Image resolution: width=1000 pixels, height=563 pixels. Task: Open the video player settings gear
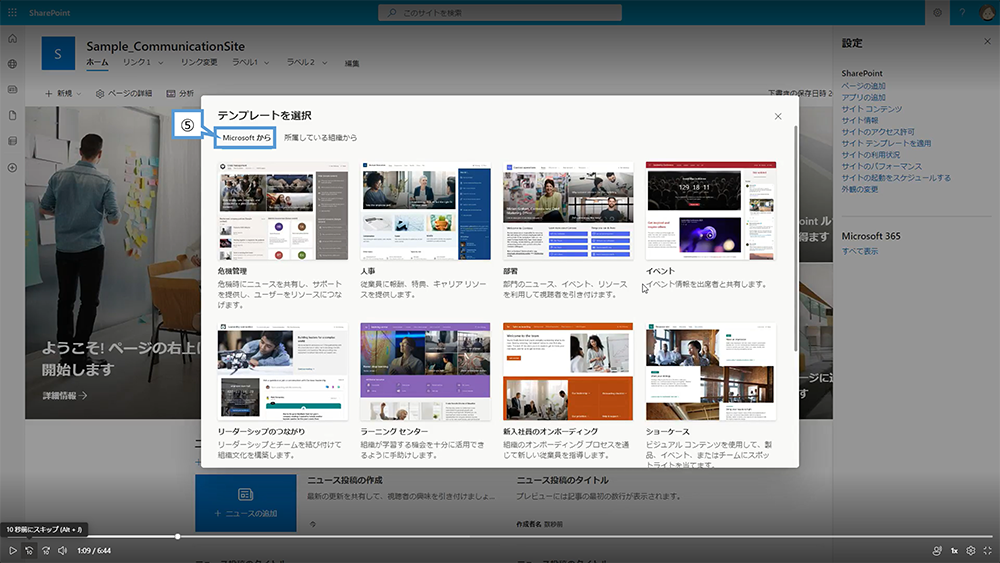click(x=971, y=550)
